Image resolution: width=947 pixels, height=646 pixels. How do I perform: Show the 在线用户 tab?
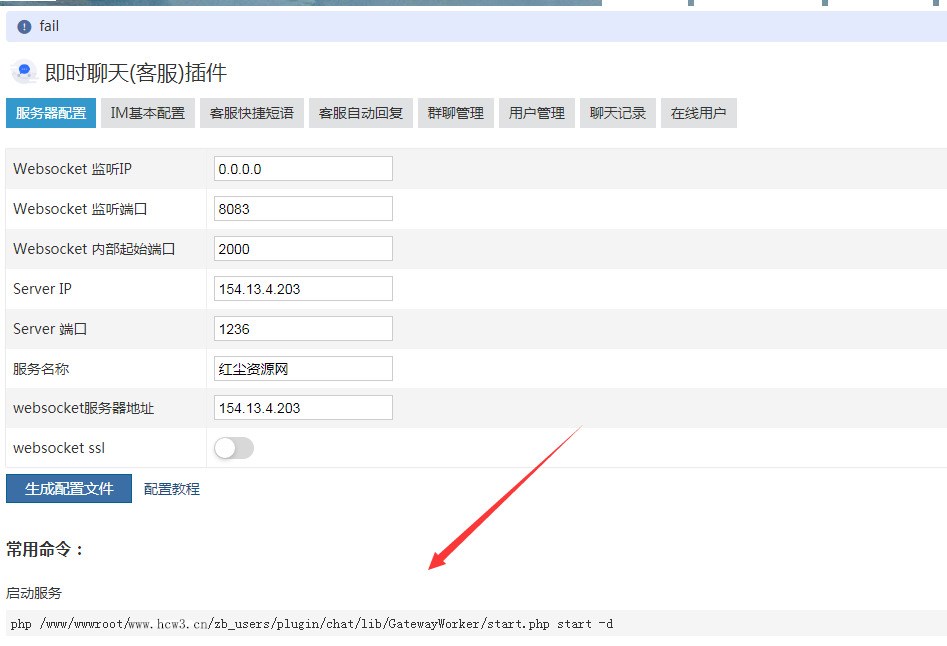pyautogui.click(x=699, y=113)
